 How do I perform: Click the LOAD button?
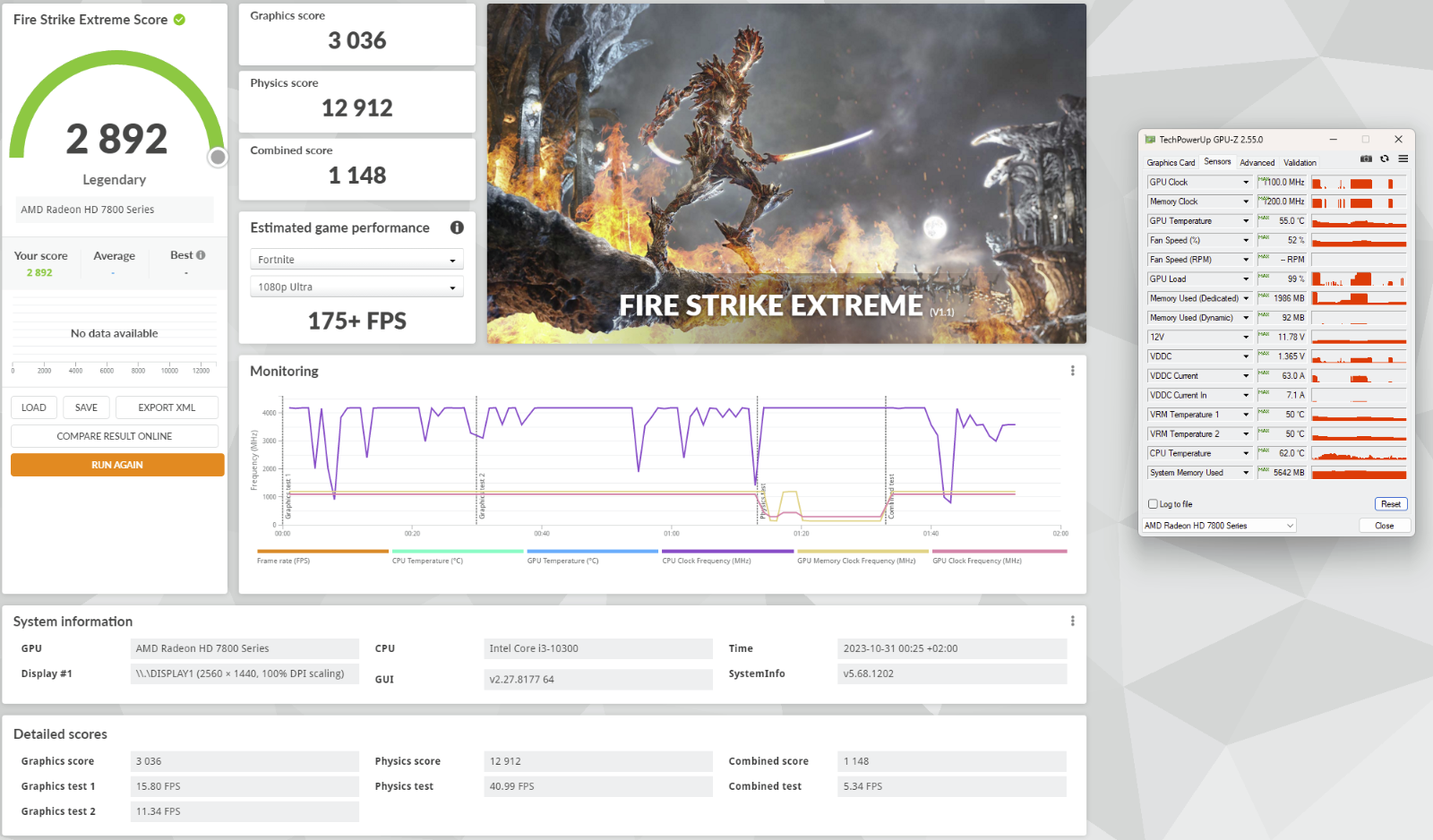point(34,407)
